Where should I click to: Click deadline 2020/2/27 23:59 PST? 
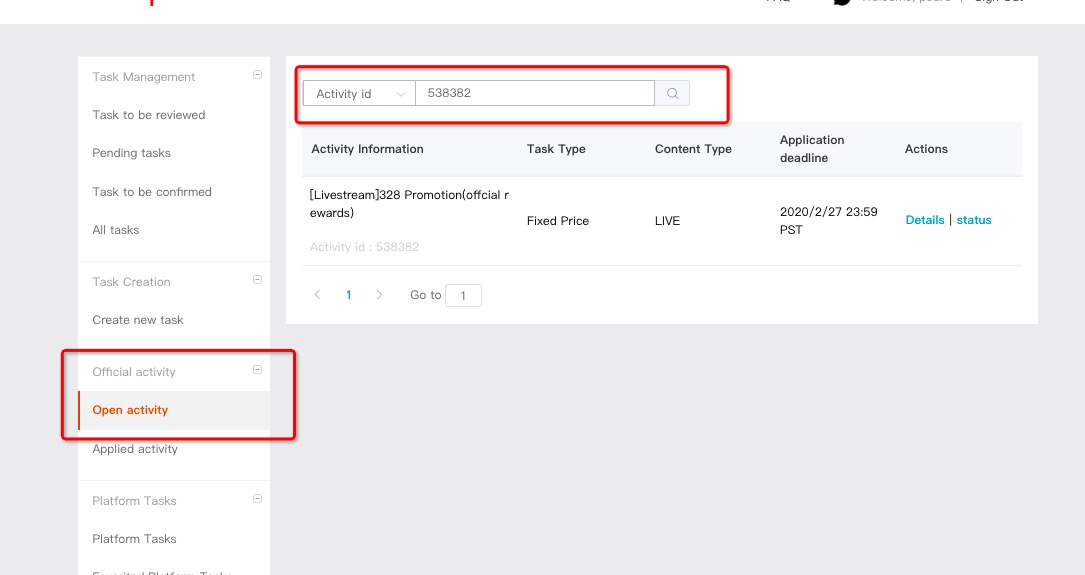click(x=828, y=221)
